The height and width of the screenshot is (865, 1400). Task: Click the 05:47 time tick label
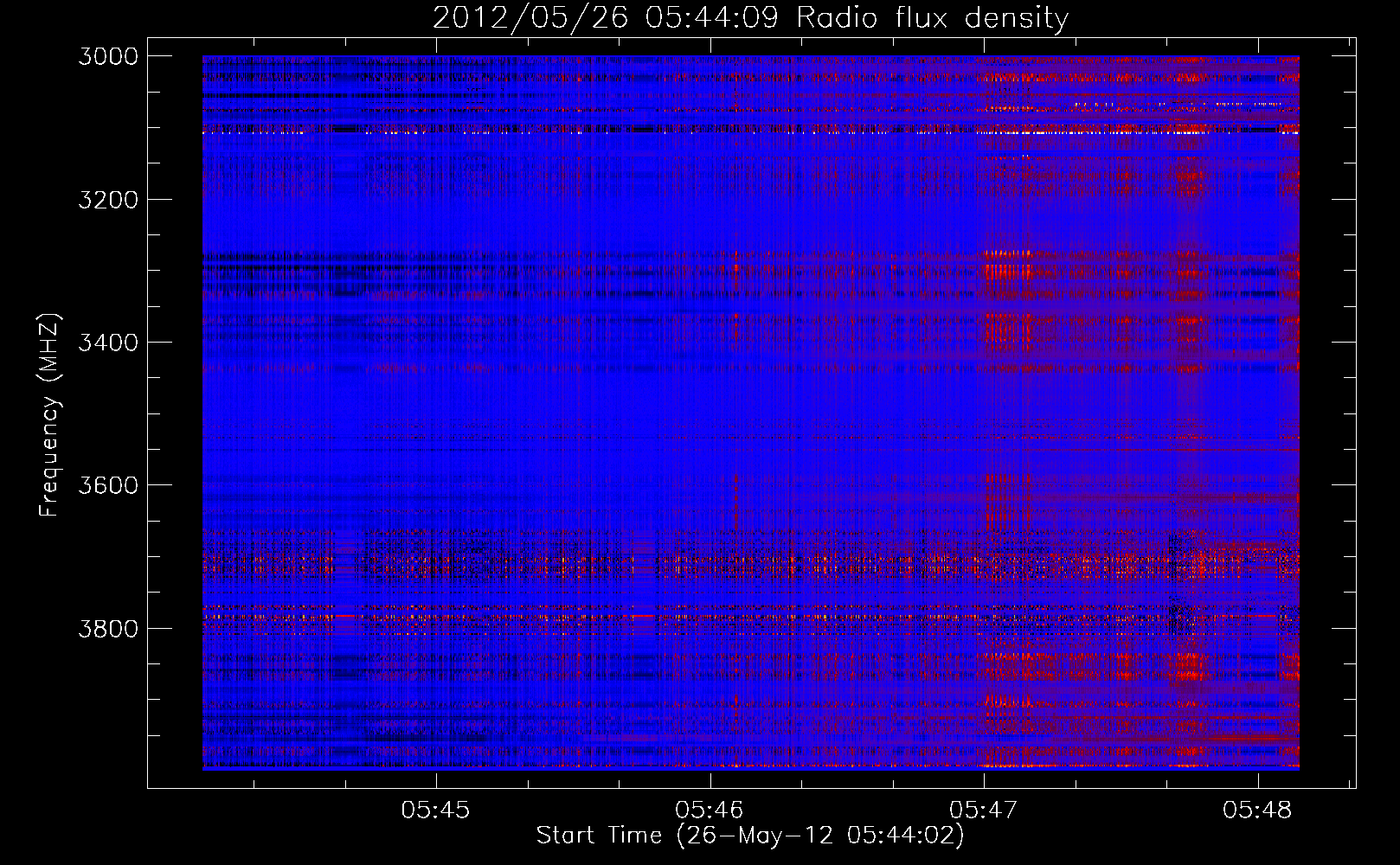tap(983, 811)
